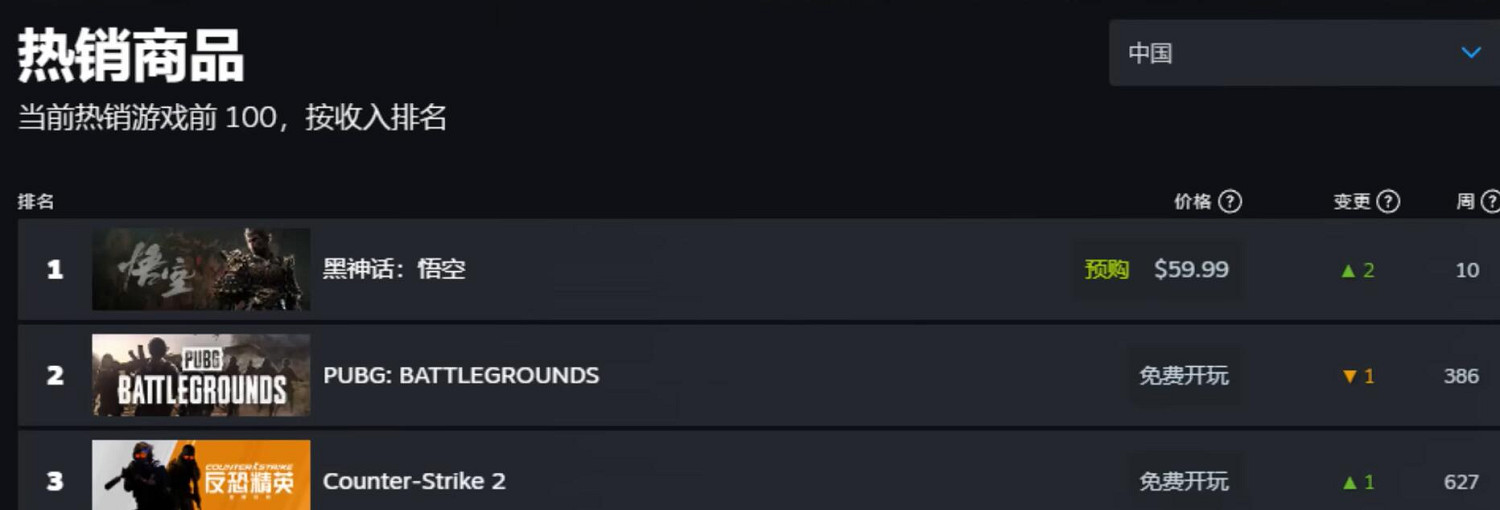Click the PUBG: BATTLEGROUNDS title link

pos(461,376)
